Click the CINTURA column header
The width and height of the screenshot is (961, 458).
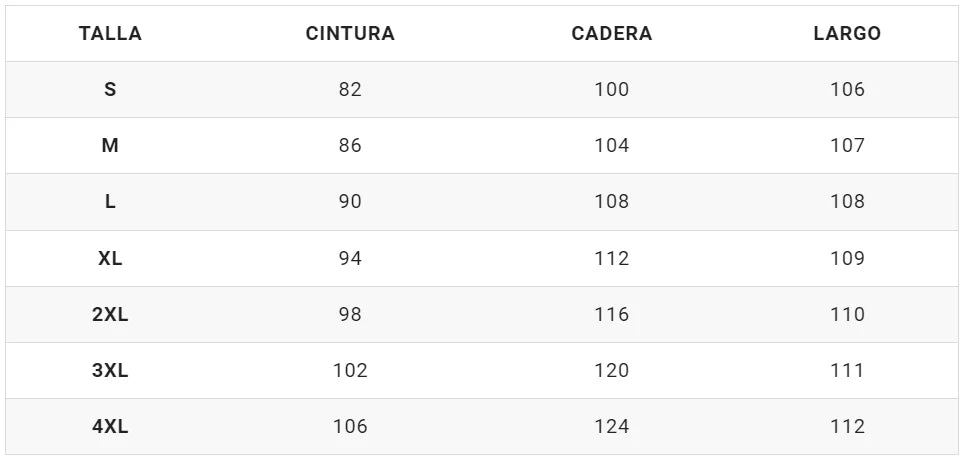point(350,33)
